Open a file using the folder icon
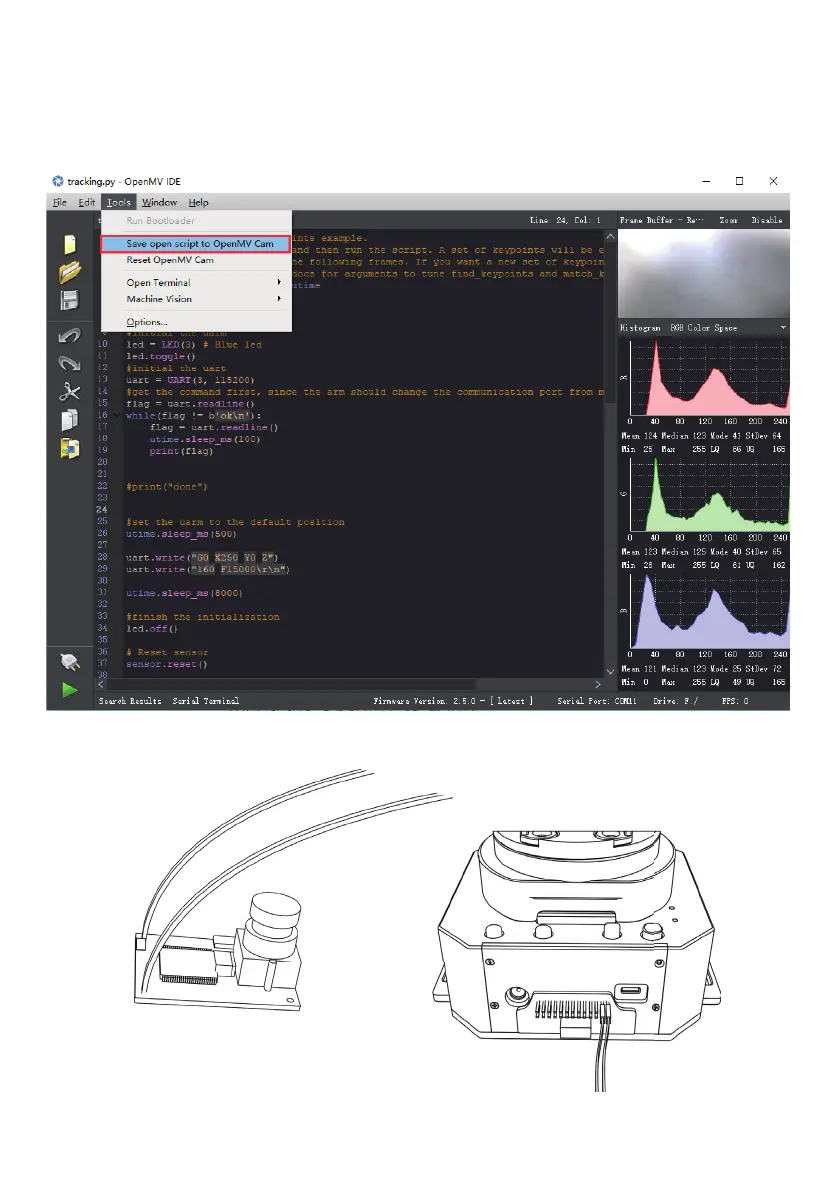The image size is (839, 1191). pyautogui.click(x=70, y=271)
